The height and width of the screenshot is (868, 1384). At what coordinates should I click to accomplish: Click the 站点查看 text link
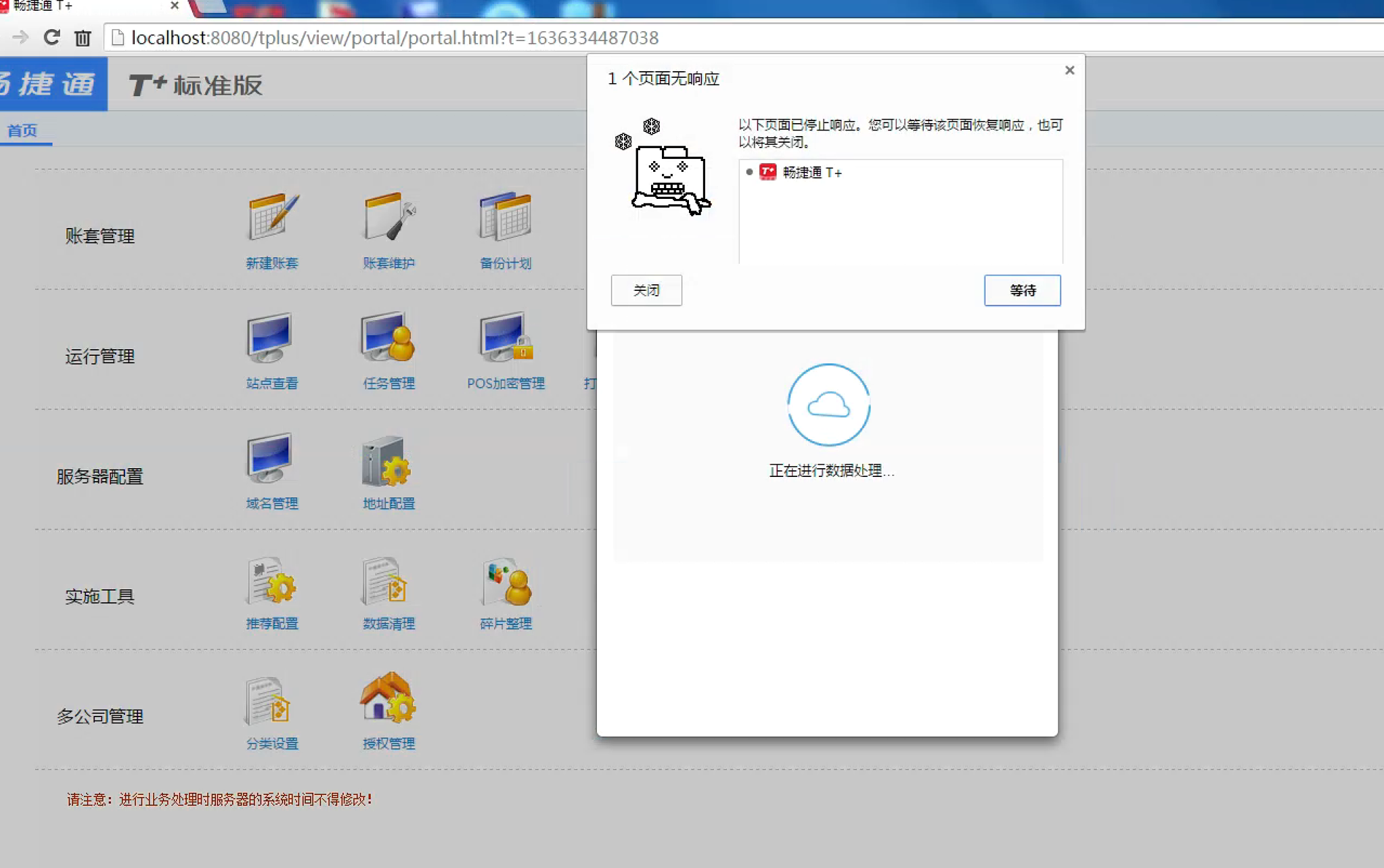coord(272,383)
